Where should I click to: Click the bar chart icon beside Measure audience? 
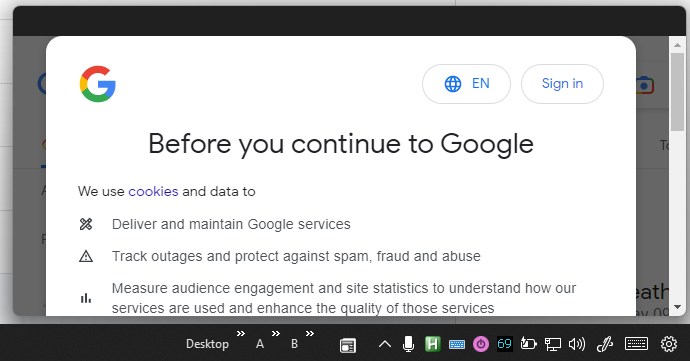click(x=86, y=298)
